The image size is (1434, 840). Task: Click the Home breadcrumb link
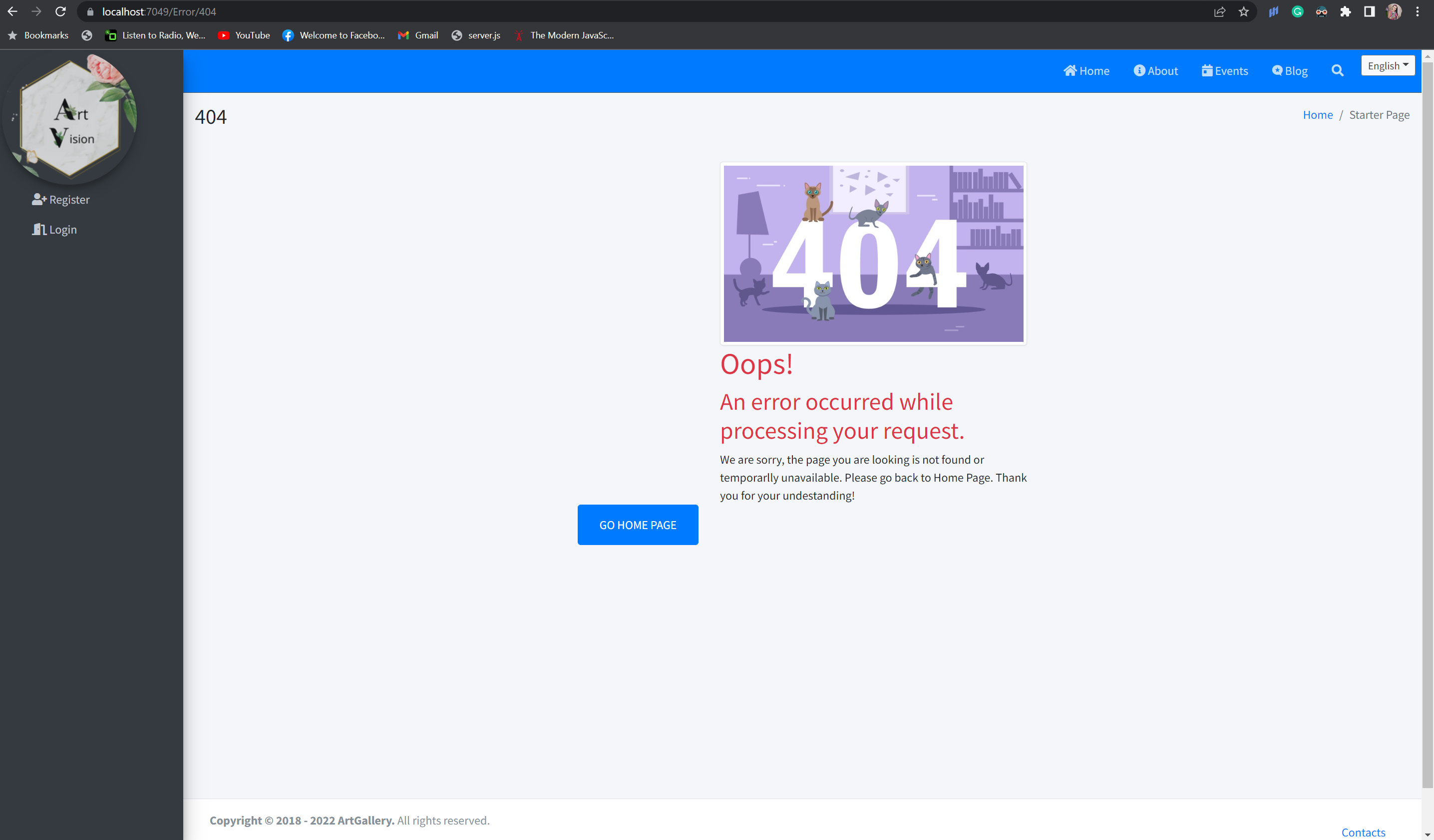tap(1317, 115)
